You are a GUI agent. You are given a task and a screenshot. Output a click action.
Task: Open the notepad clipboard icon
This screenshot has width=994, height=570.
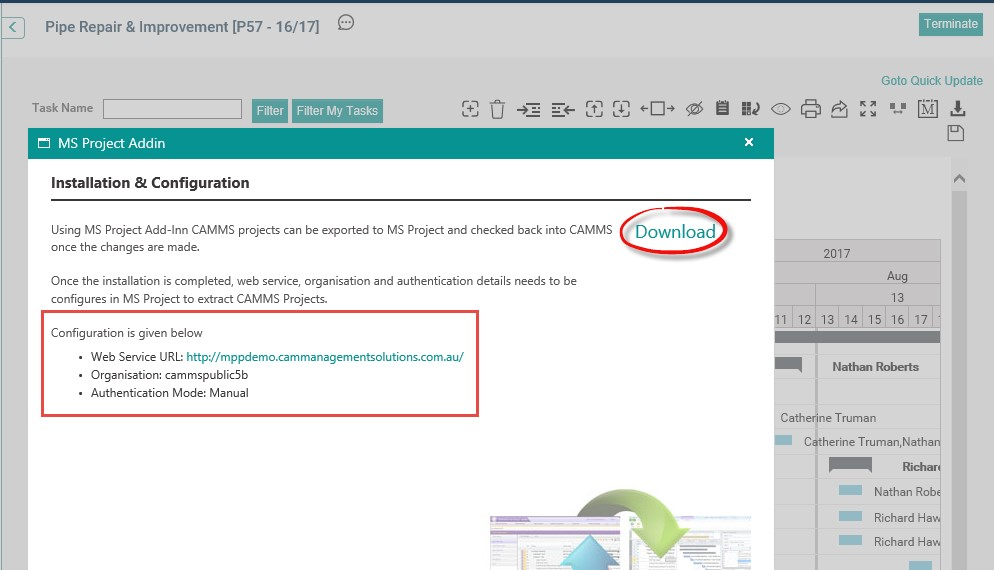click(722, 108)
